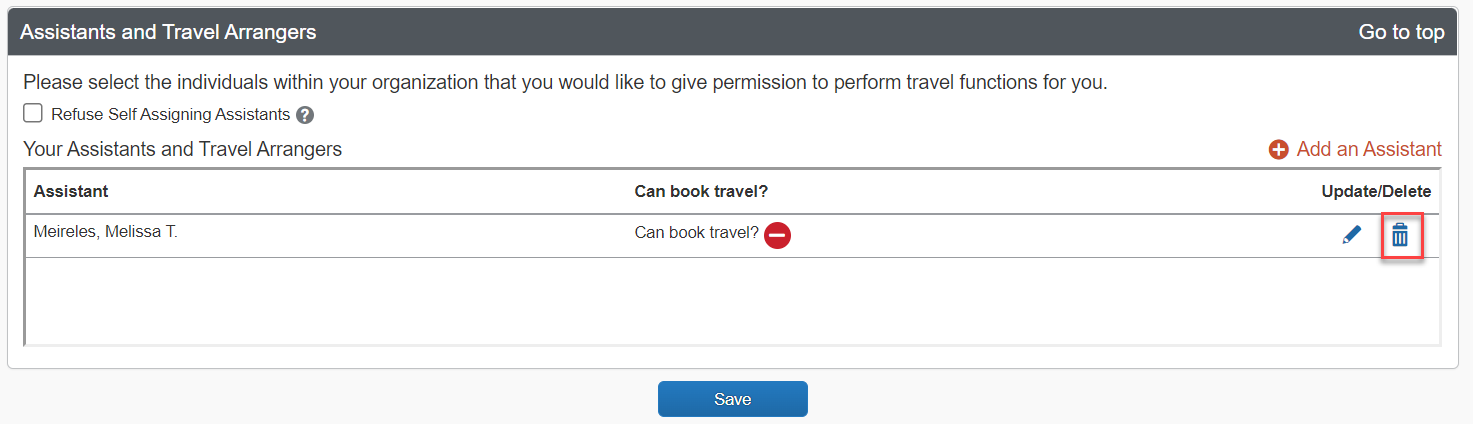The width and height of the screenshot is (1473, 424).
Task: Click the Can book travel? text in Melissa's row
Action: pos(697,233)
